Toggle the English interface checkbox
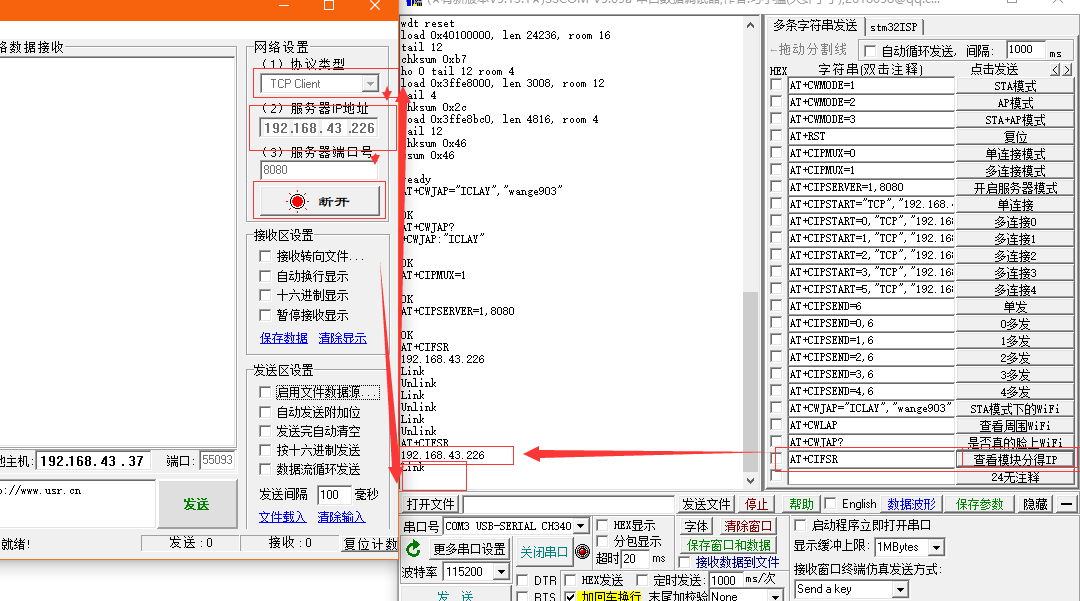Viewport: 1080px width, 601px height. pos(828,503)
